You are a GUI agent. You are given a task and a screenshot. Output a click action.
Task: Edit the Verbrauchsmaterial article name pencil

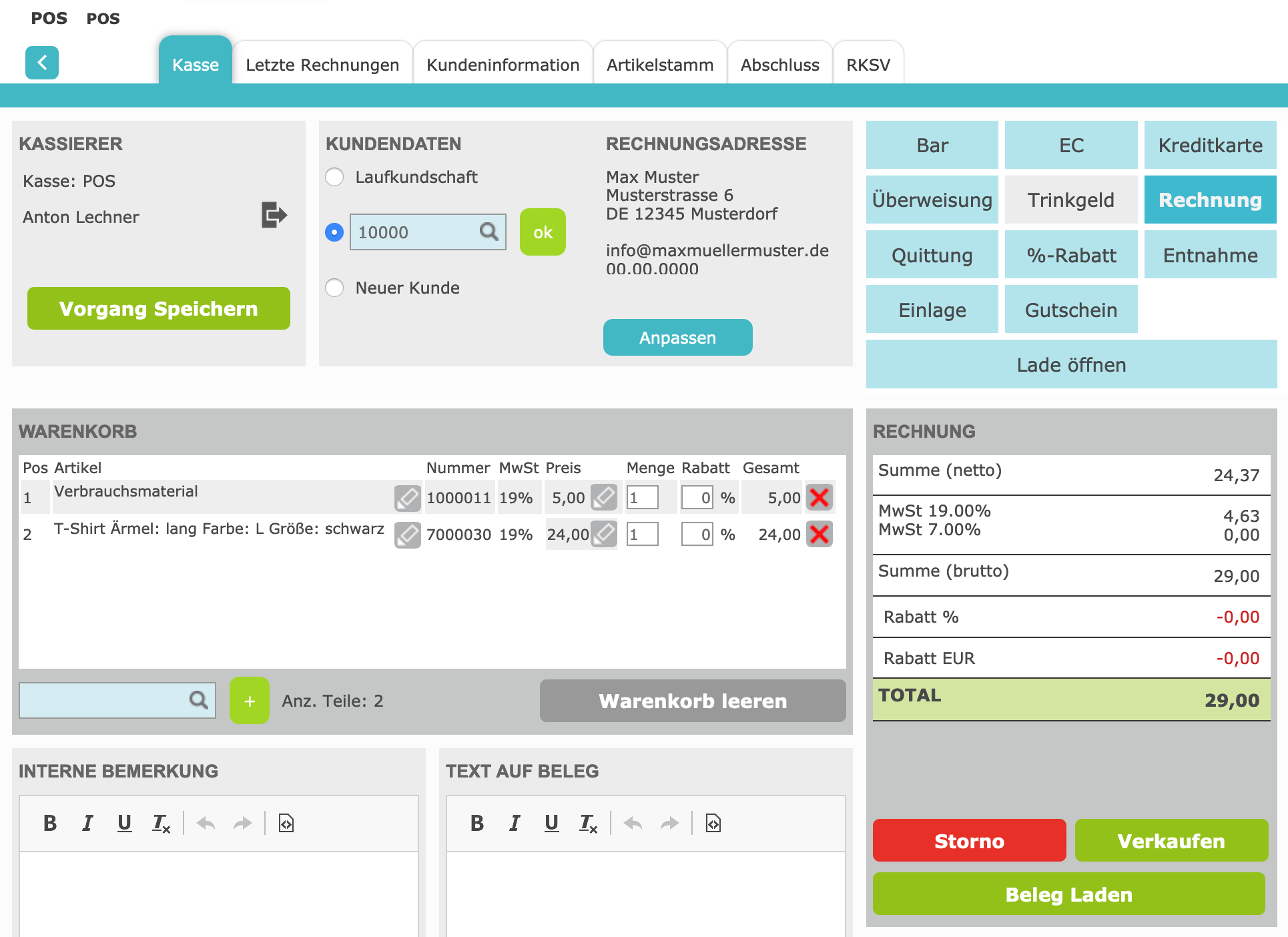pyautogui.click(x=407, y=498)
